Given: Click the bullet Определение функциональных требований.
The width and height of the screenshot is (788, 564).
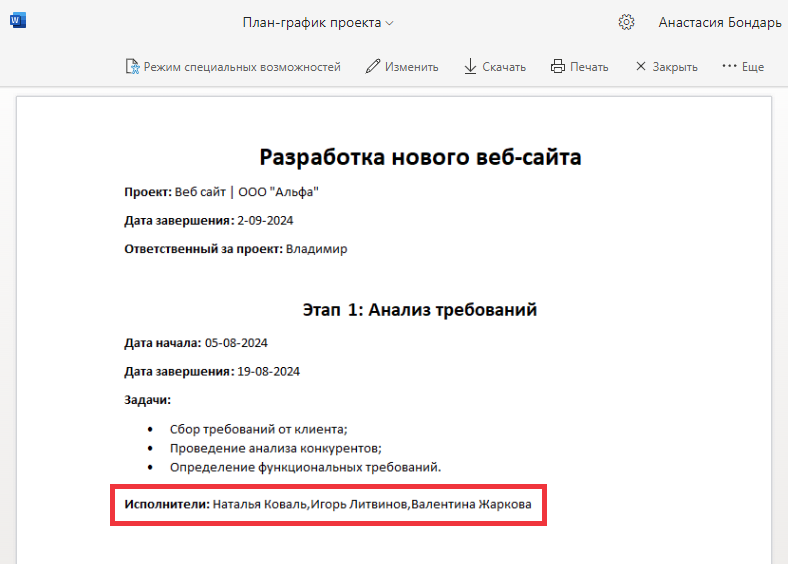Looking at the screenshot, I should [x=305, y=467].
